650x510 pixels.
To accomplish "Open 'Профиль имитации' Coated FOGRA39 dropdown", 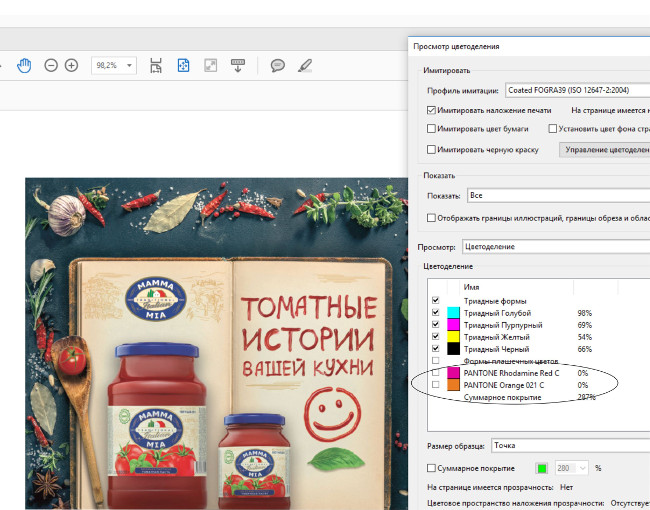I will (x=577, y=90).
